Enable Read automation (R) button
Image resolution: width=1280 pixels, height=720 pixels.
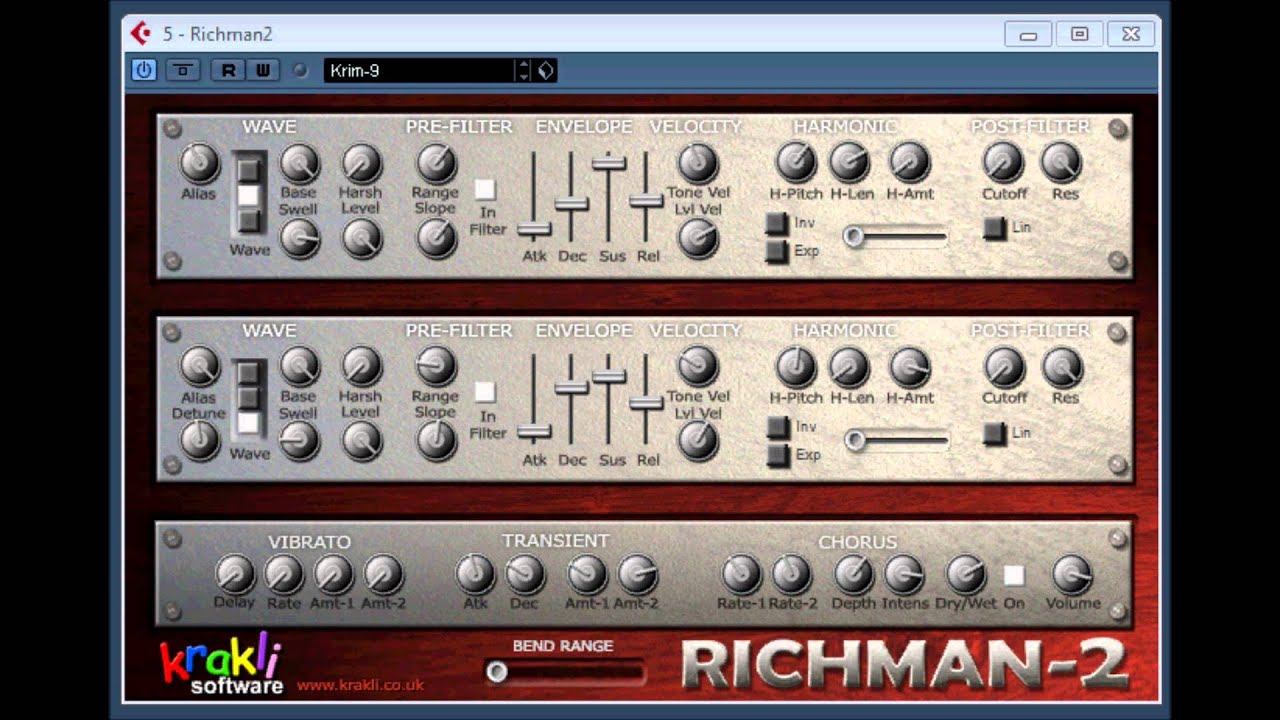pyautogui.click(x=229, y=70)
